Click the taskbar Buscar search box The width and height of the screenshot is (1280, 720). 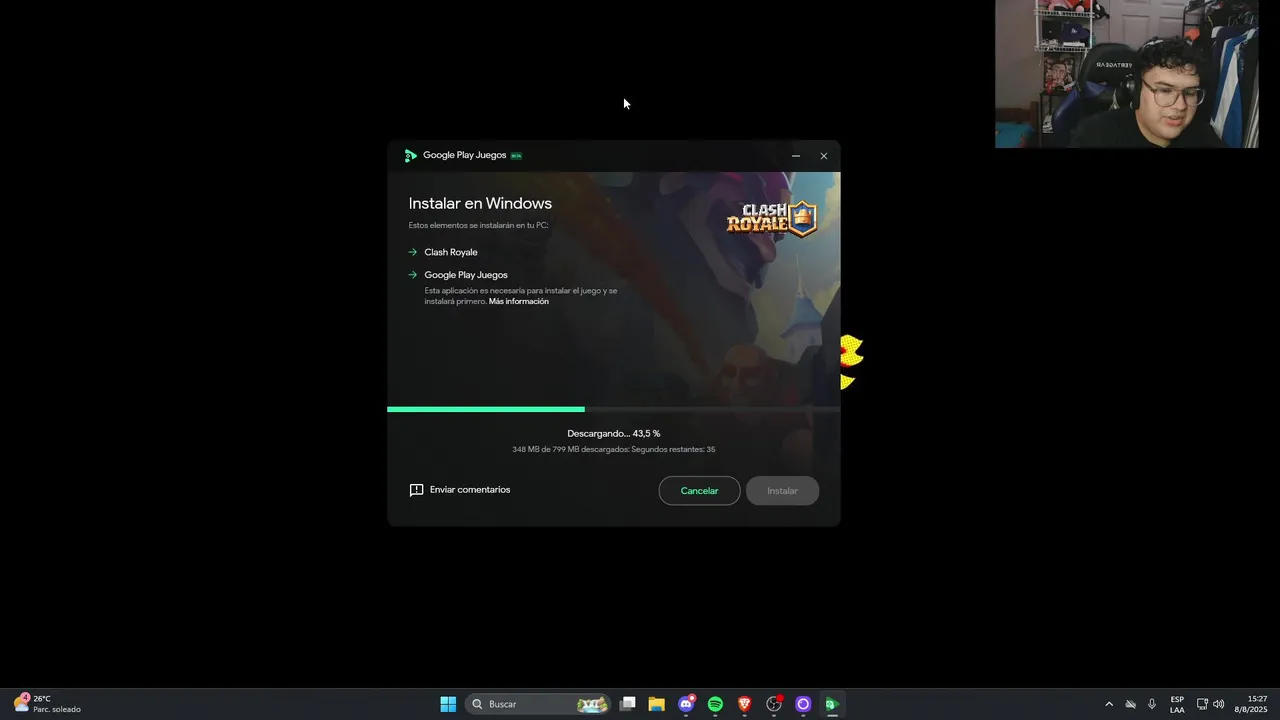pos(538,704)
